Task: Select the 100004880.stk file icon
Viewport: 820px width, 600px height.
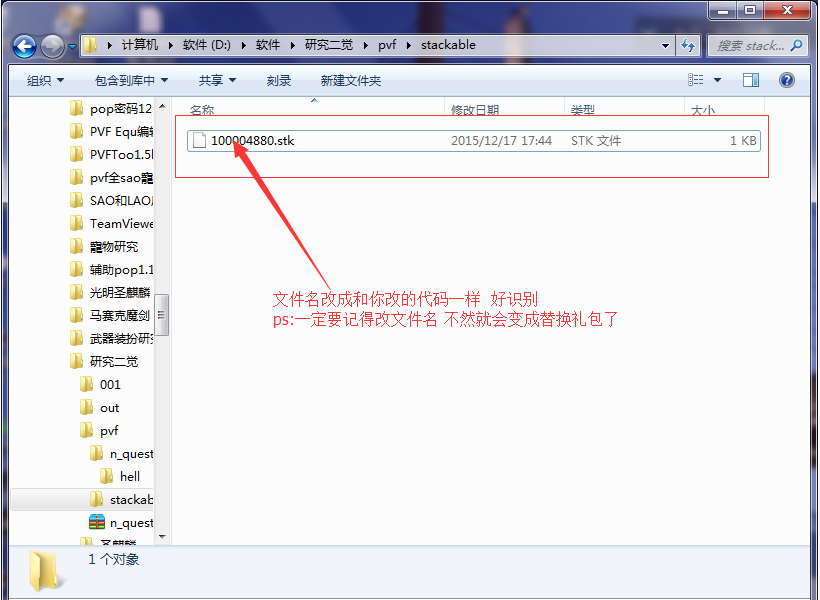Action: pyautogui.click(x=198, y=141)
